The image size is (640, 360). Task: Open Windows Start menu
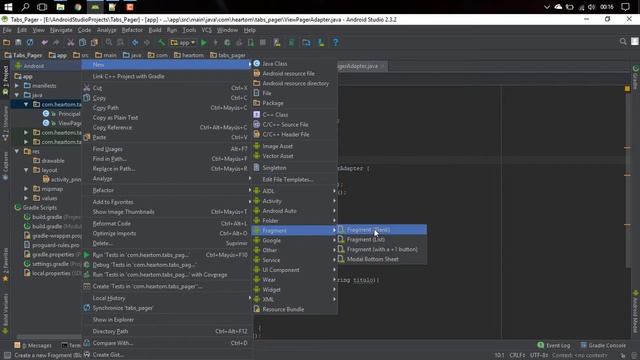8,7
